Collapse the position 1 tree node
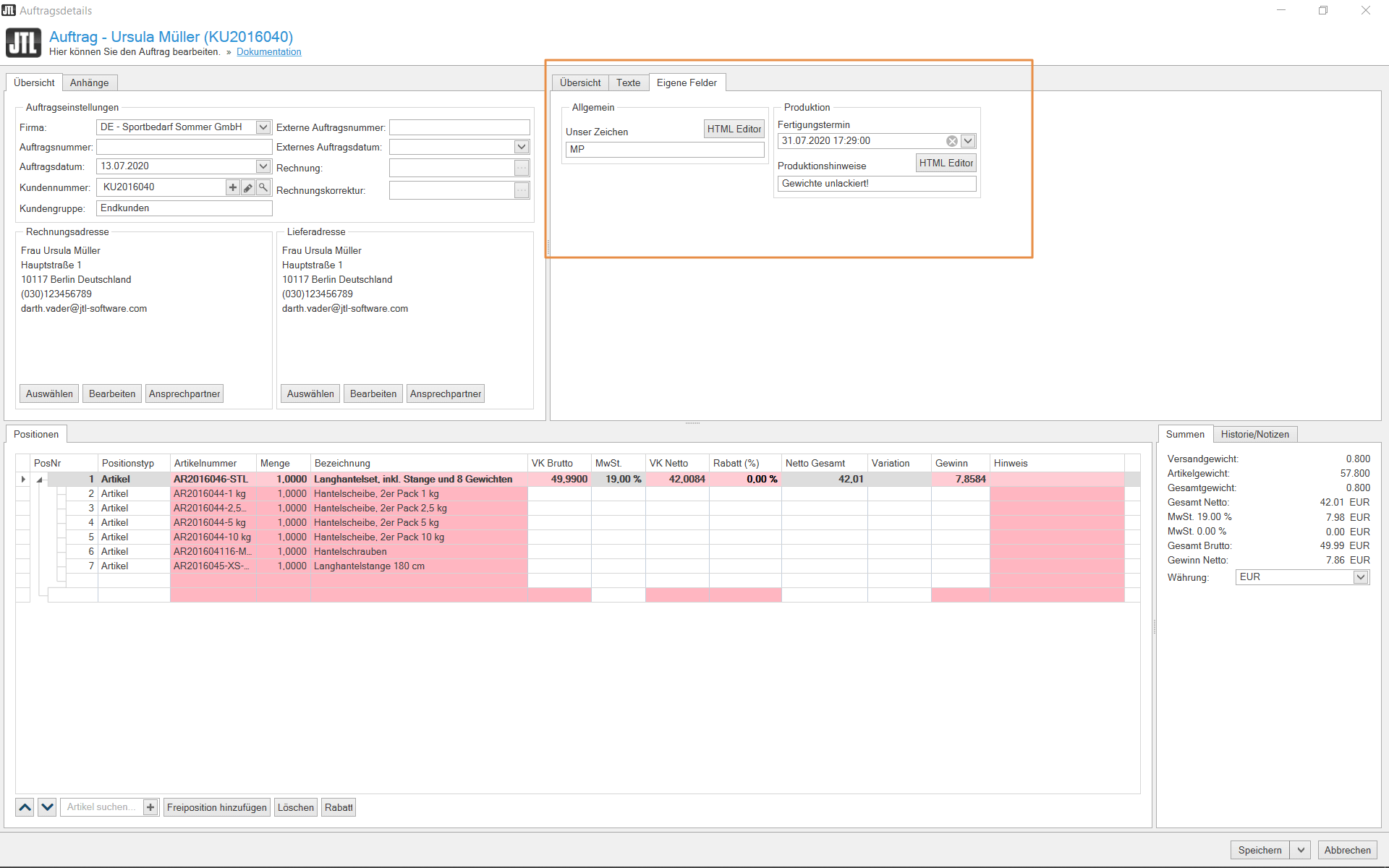 coord(40,480)
